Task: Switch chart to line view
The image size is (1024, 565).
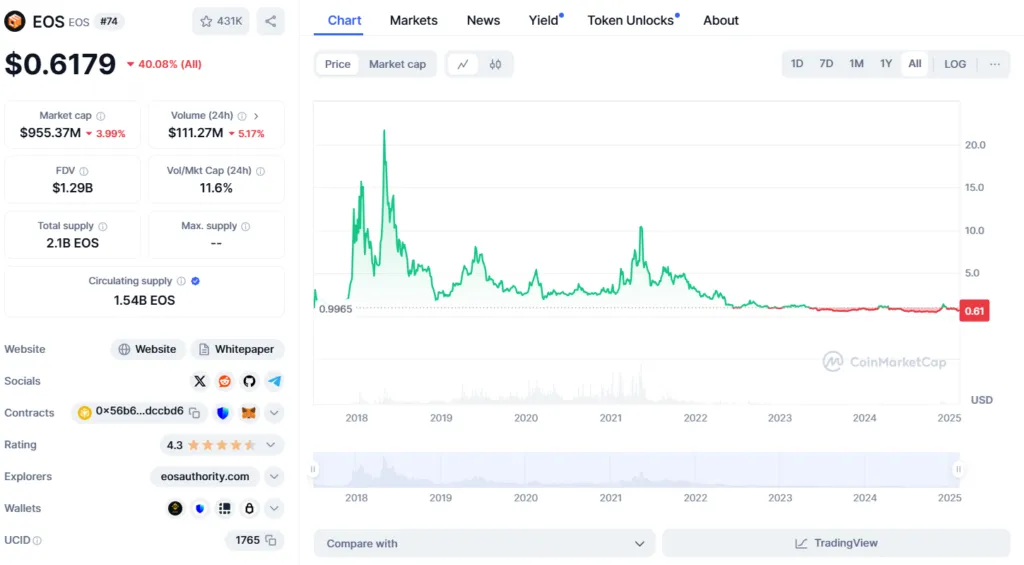Action: click(463, 64)
